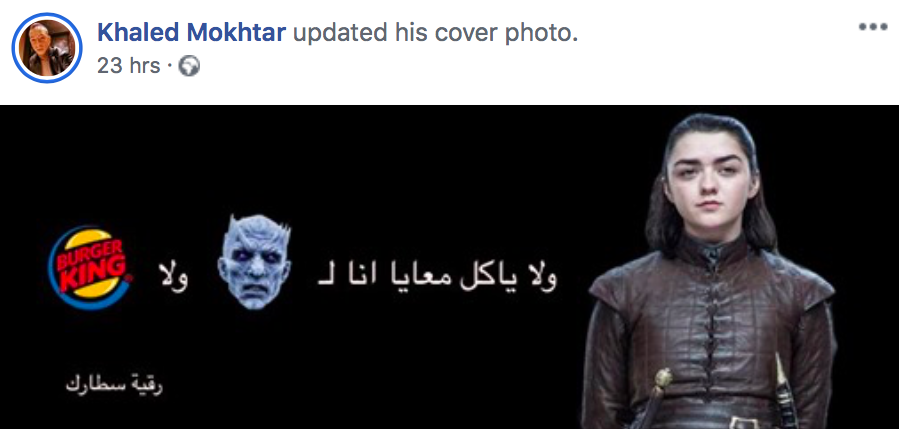The height and width of the screenshot is (429, 899).
Task: Click the public globe privacy icon
Action: pyautogui.click(x=189, y=67)
